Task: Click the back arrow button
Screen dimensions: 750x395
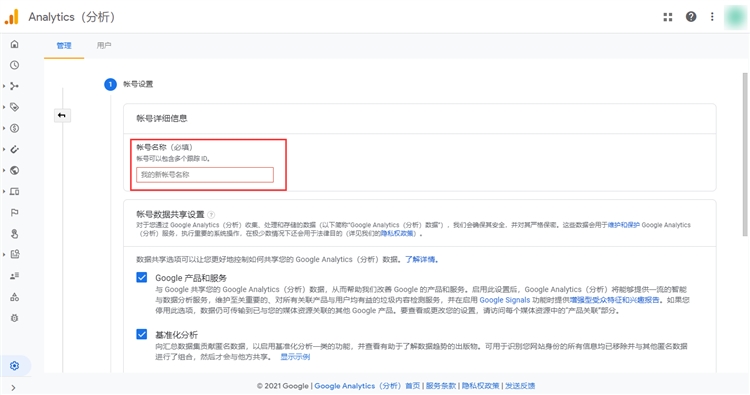Action: coord(62,115)
